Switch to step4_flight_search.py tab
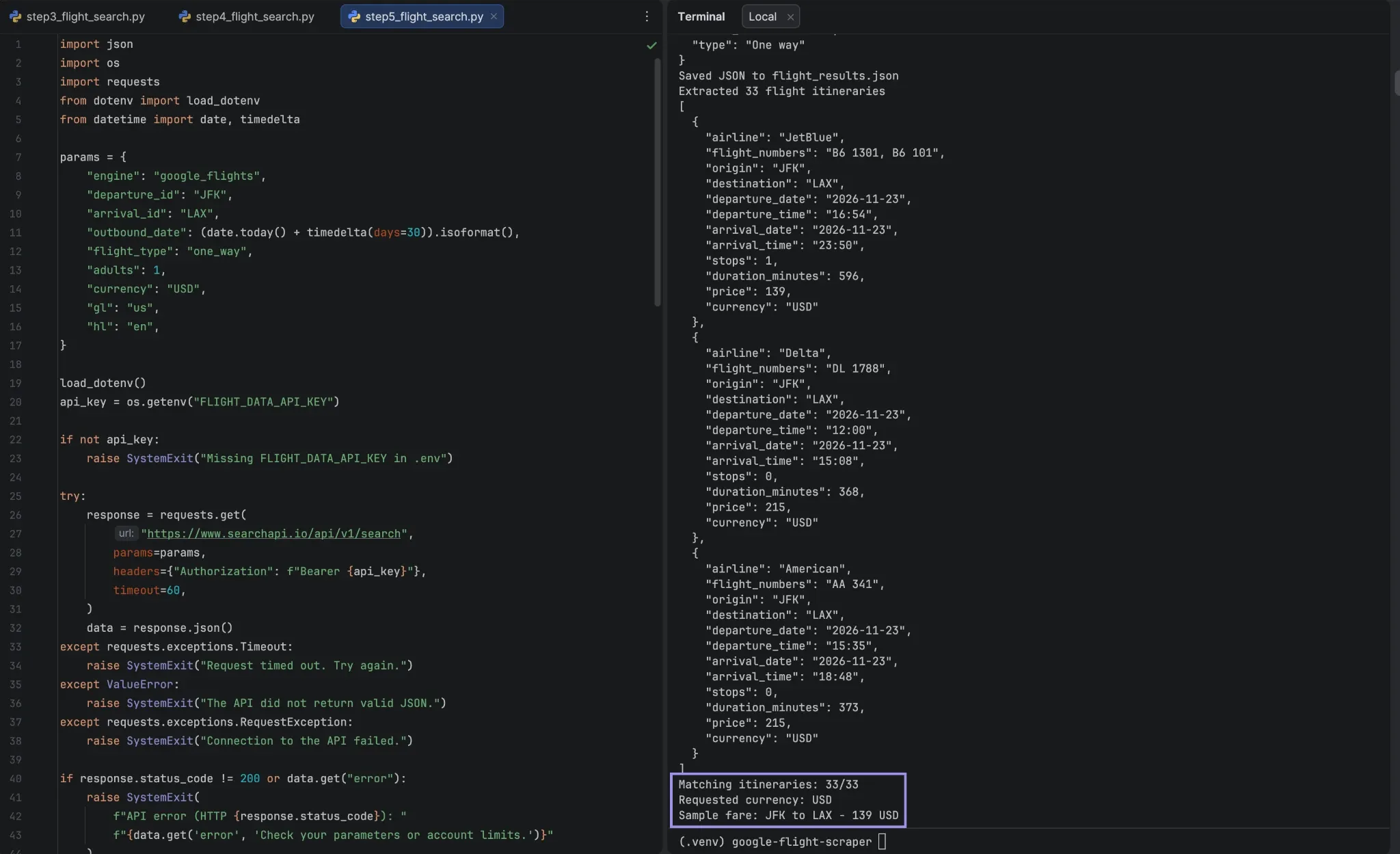 point(247,16)
